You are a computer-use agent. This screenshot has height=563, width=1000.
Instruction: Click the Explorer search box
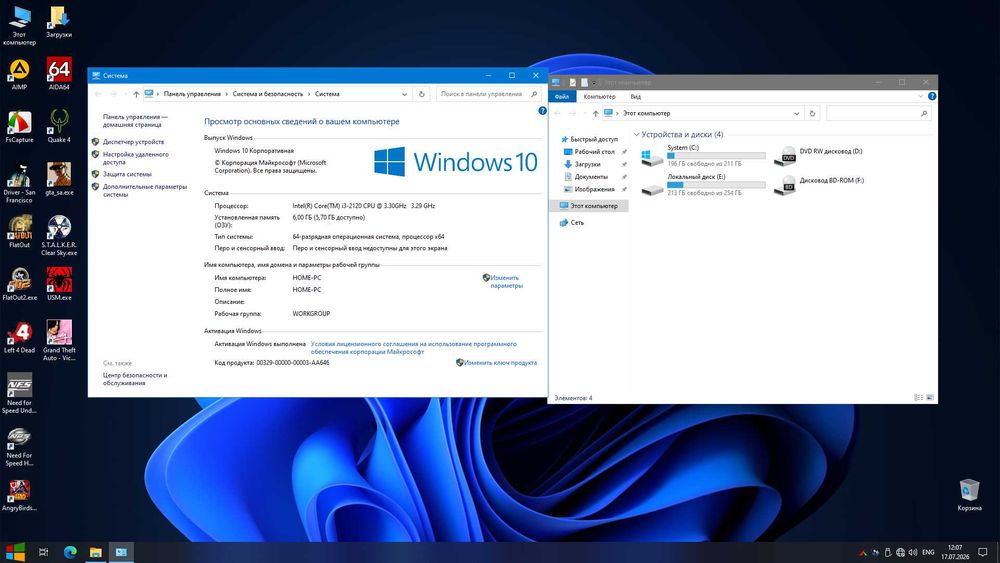879,113
